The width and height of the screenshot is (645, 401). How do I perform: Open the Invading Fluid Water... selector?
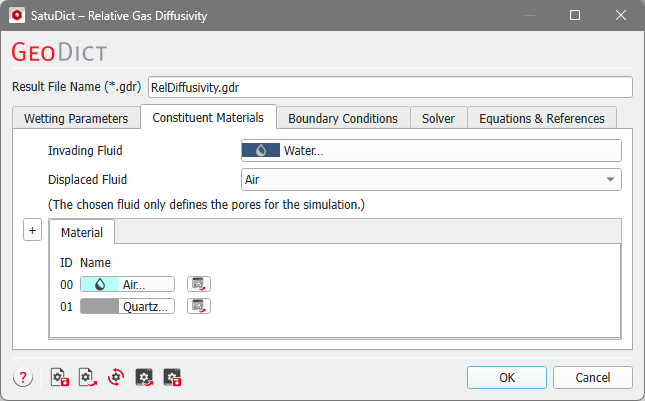tap(431, 151)
